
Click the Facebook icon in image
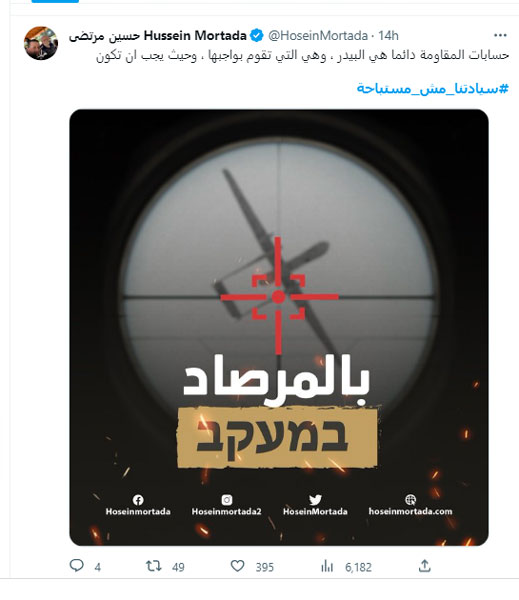coord(138,500)
